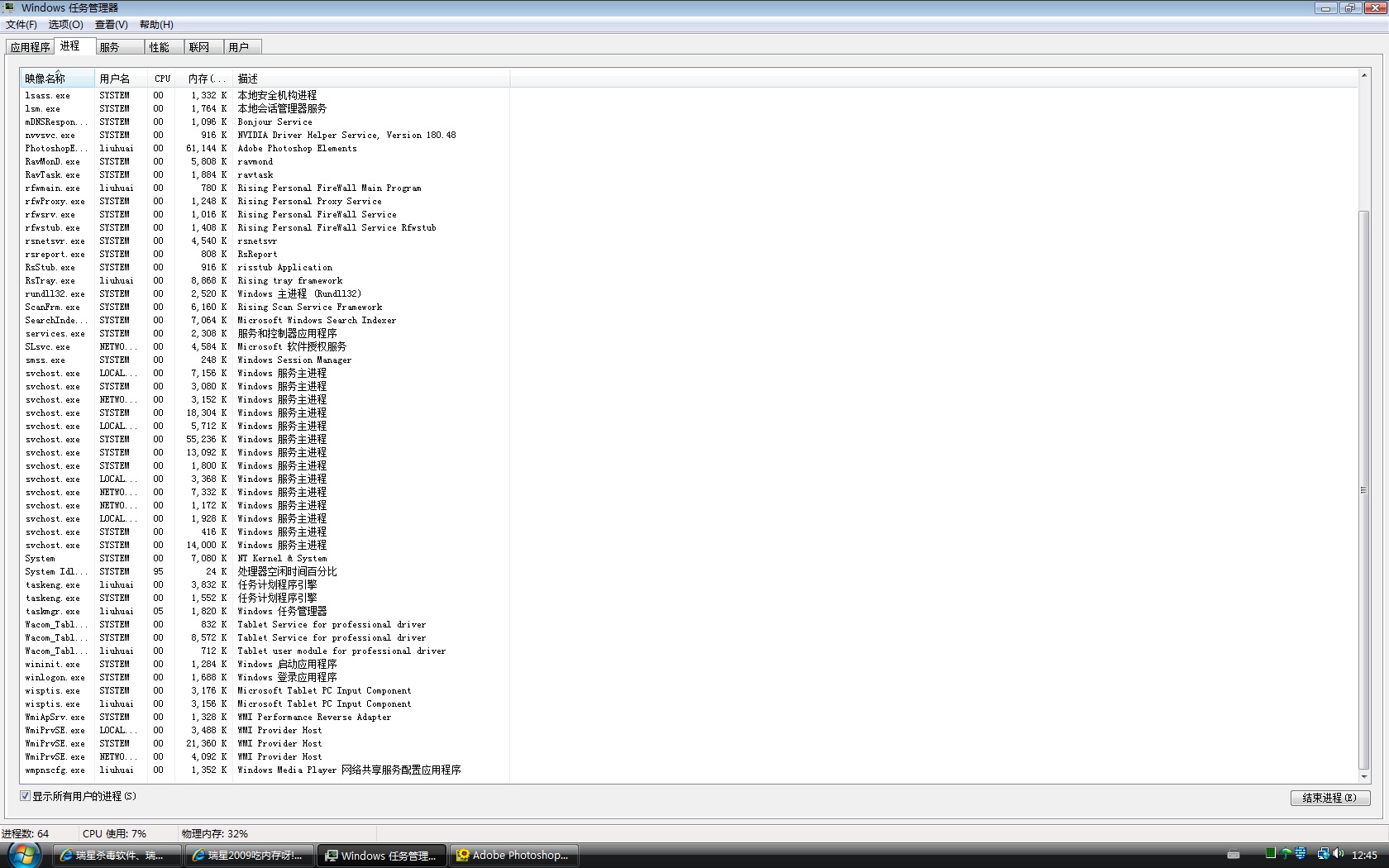Switch to the 应用程序 tab
This screenshot has height=868, width=1389.
pos(31,47)
